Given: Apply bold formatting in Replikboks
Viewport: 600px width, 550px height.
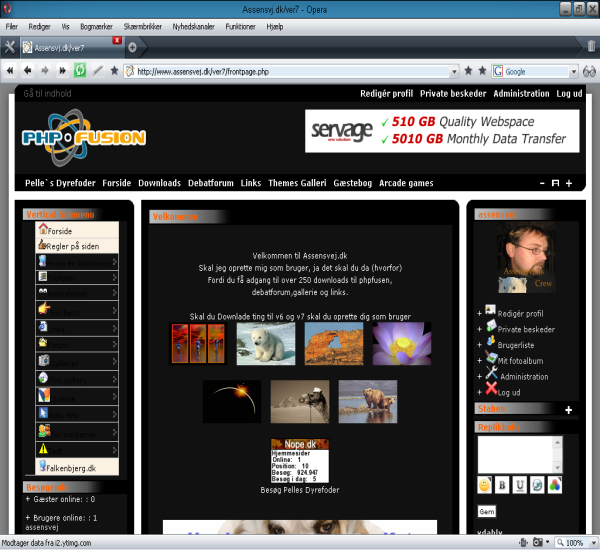Looking at the screenshot, I should pos(502,485).
